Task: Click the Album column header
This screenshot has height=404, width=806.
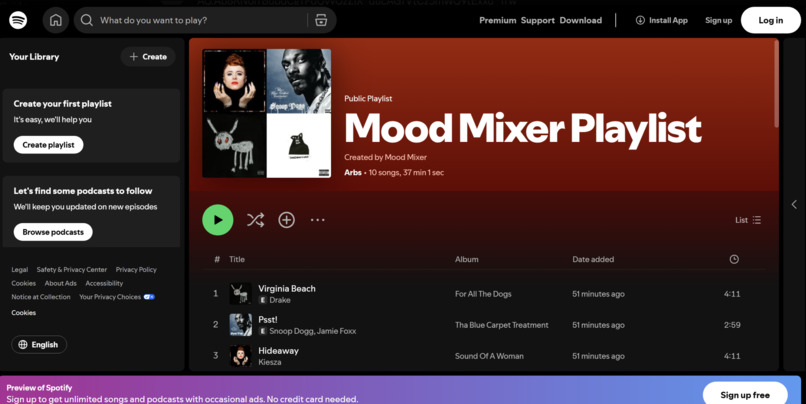Action: [467, 259]
